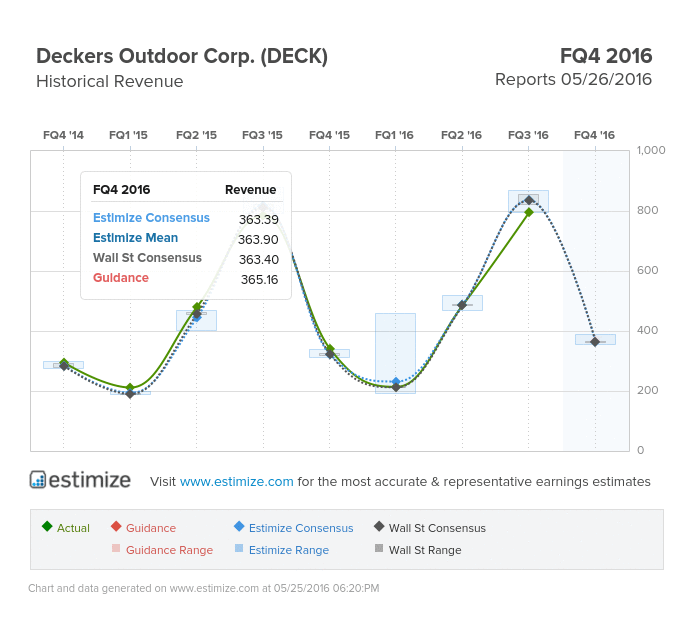Click the Estimize Range legend label

click(289, 550)
